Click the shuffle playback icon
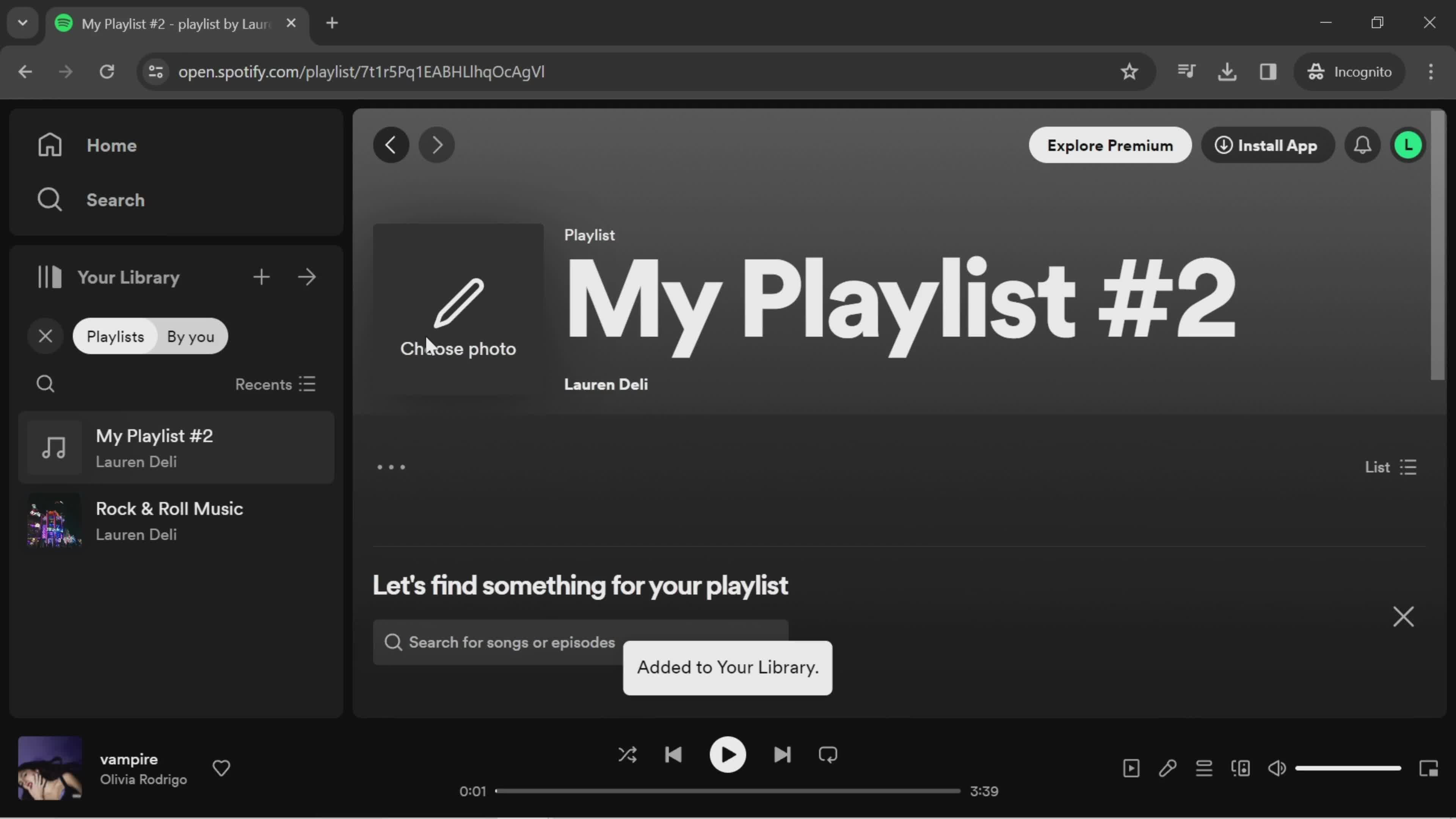Viewport: 1456px width, 819px height. pyautogui.click(x=628, y=754)
